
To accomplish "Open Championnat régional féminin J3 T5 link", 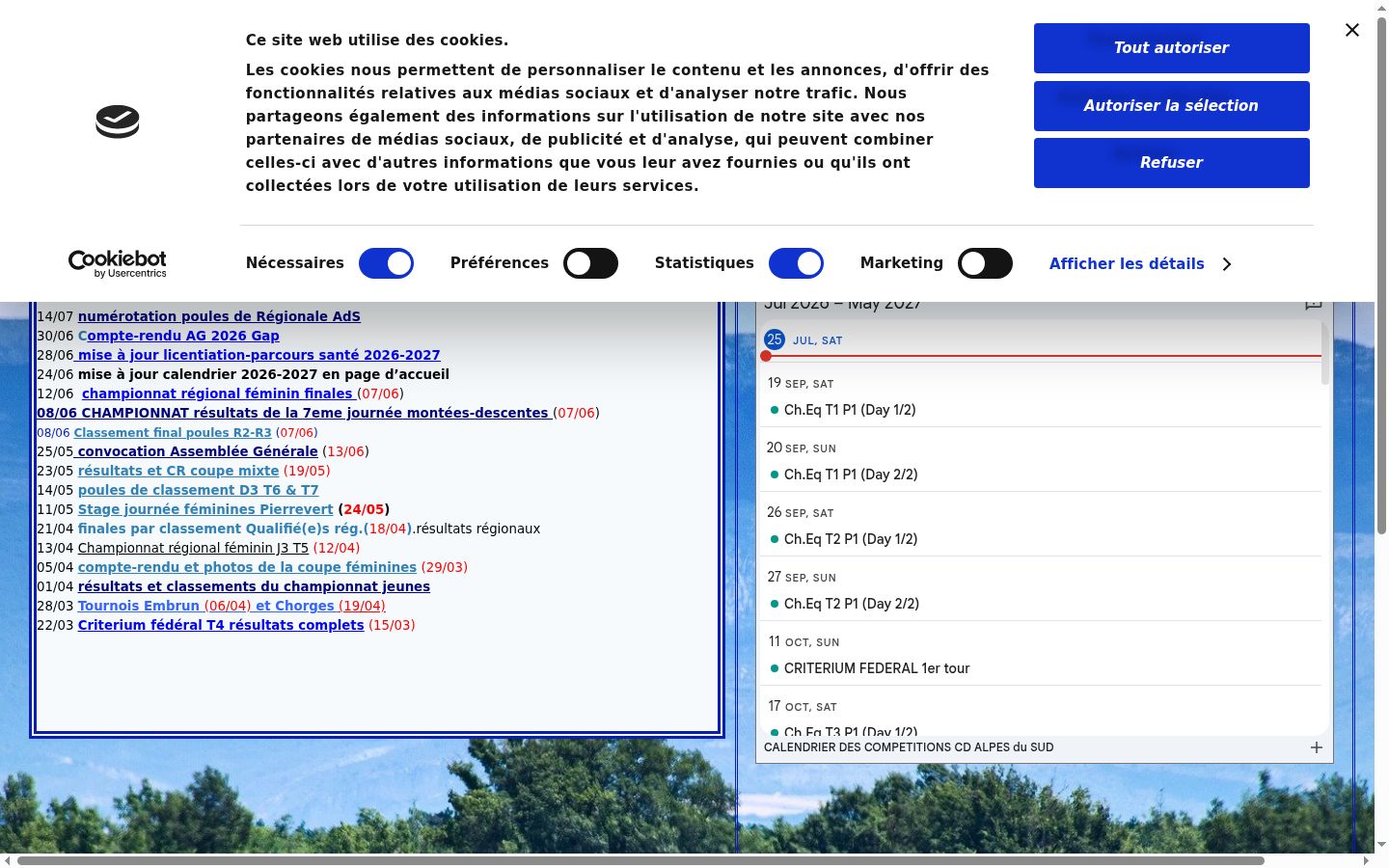I will click(x=193, y=548).
